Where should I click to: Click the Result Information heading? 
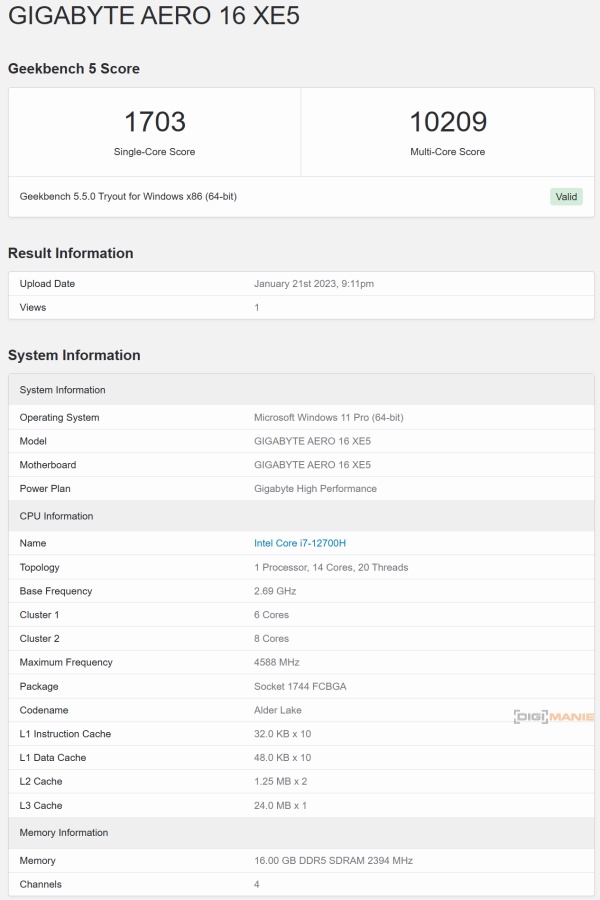[70, 253]
